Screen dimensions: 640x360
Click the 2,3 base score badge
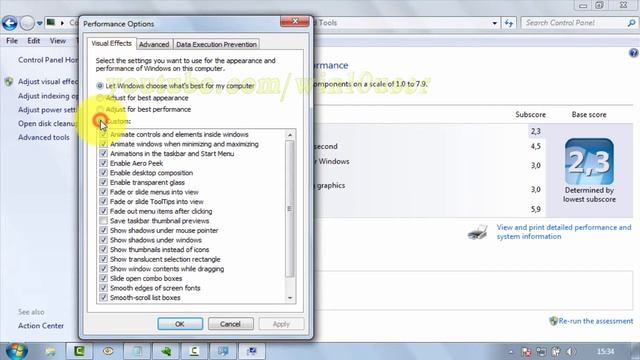(x=589, y=162)
